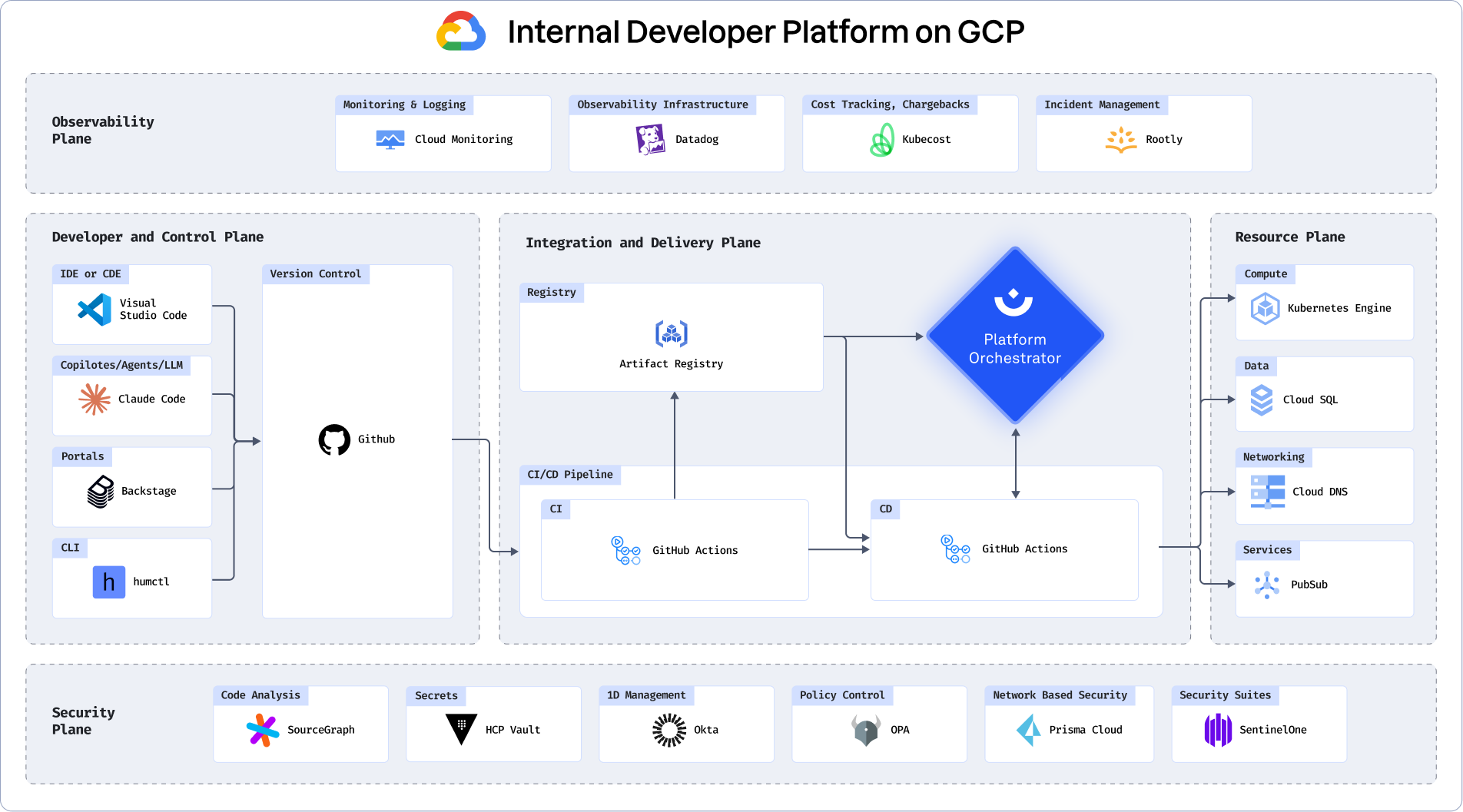Click the Backstage stacked logo
The width and height of the screenshot is (1463, 812).
click(101, 492)
